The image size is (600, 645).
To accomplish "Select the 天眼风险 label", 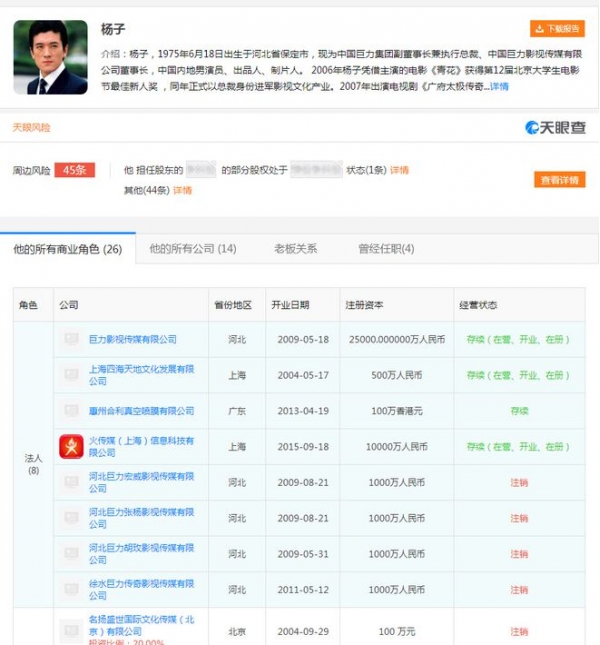I will pos(32,128).
